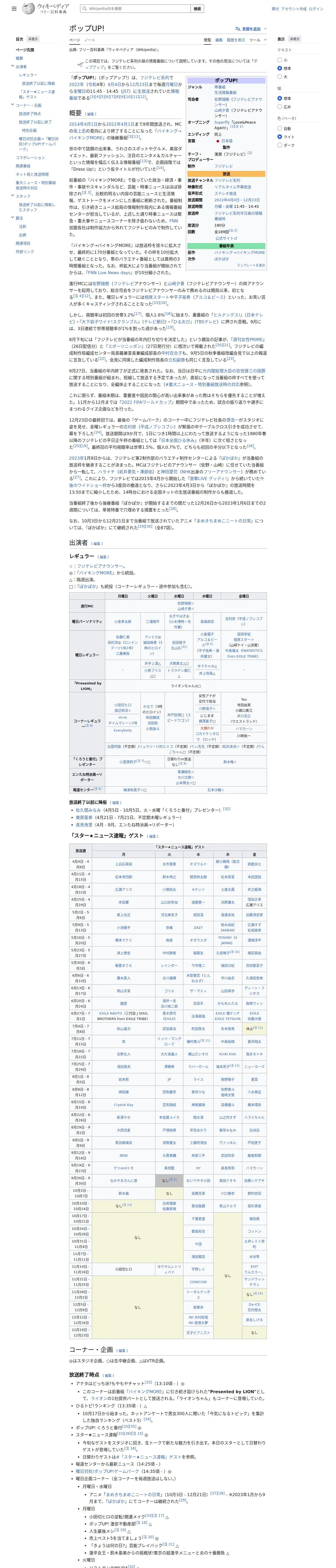
Task: Hide the 目次 table of contents
Action: pos(33,39)
